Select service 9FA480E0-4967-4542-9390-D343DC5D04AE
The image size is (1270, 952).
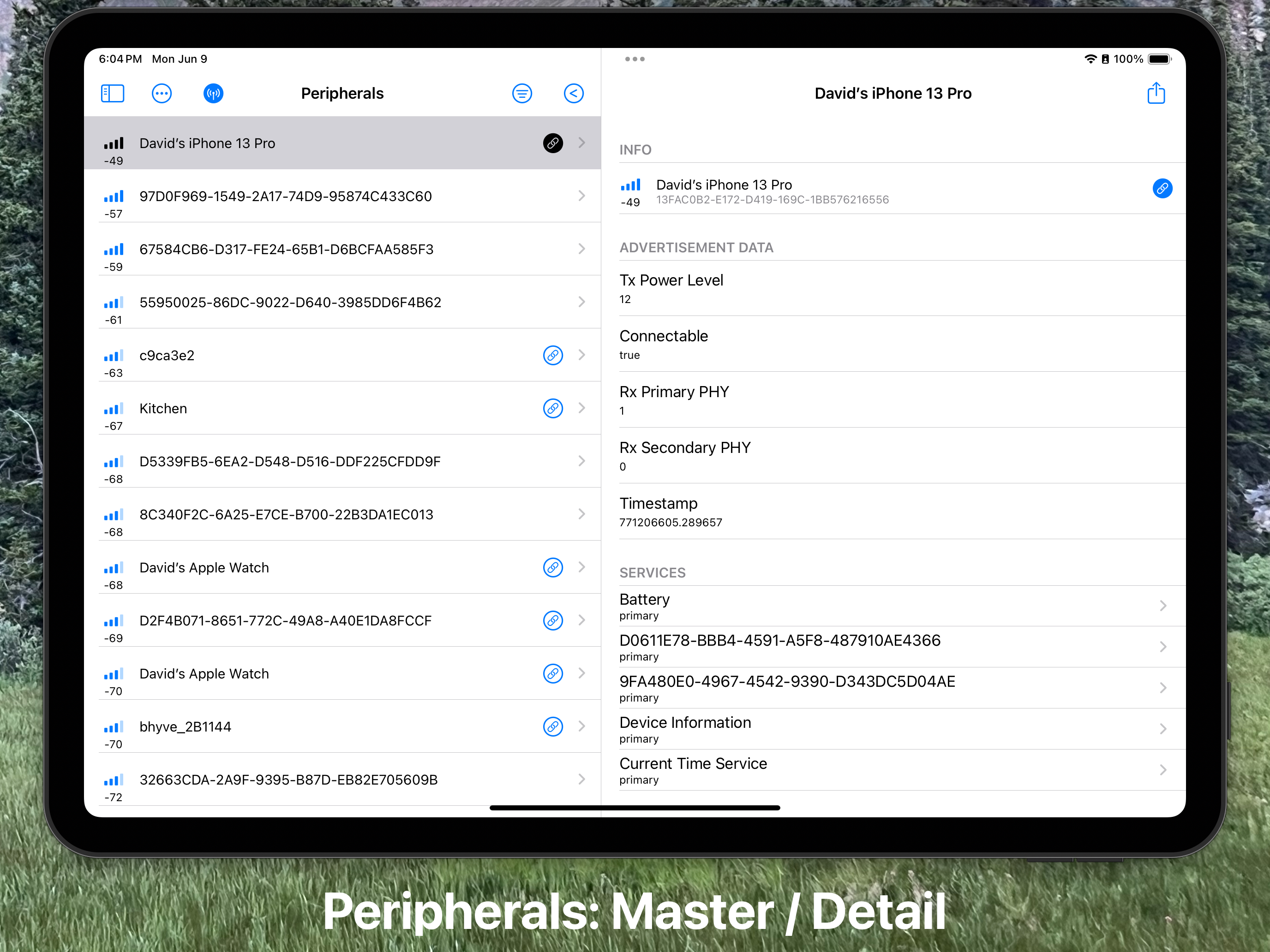pos(902,688)
